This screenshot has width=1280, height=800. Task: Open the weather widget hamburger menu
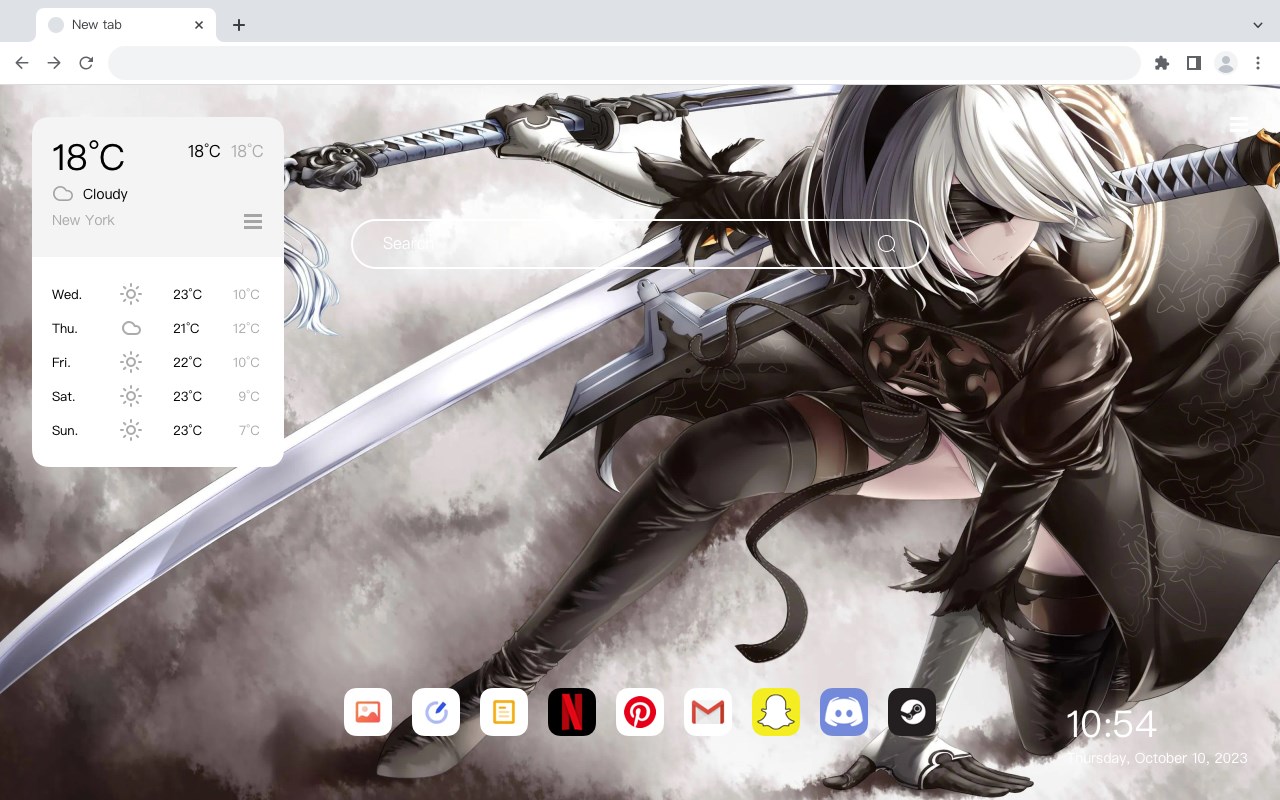[253, 221]
